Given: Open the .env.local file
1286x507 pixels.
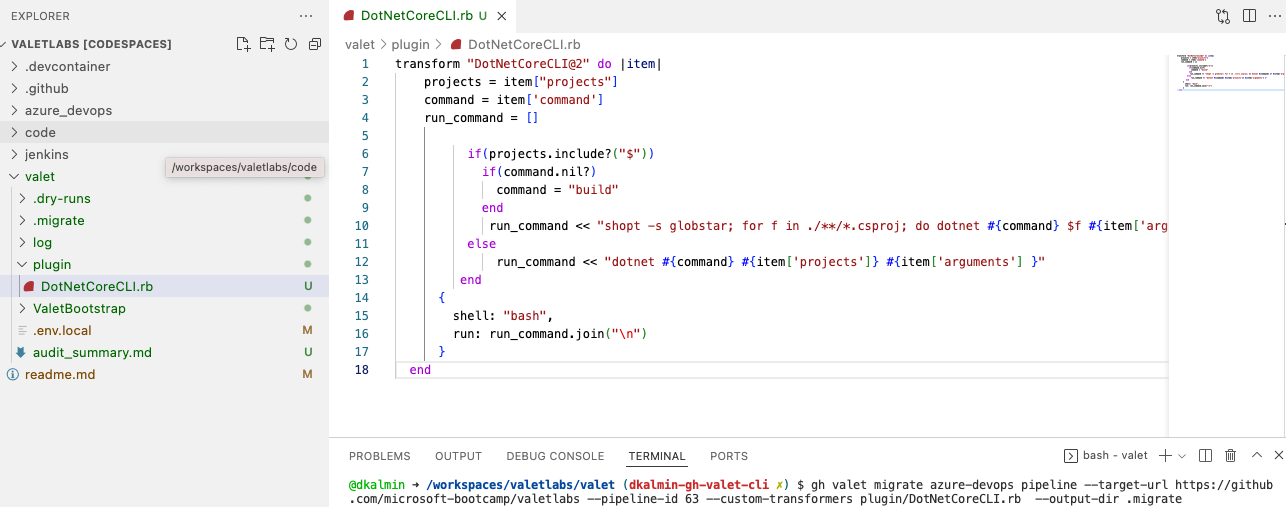Looking at the screenshot, I should [164, 330].
